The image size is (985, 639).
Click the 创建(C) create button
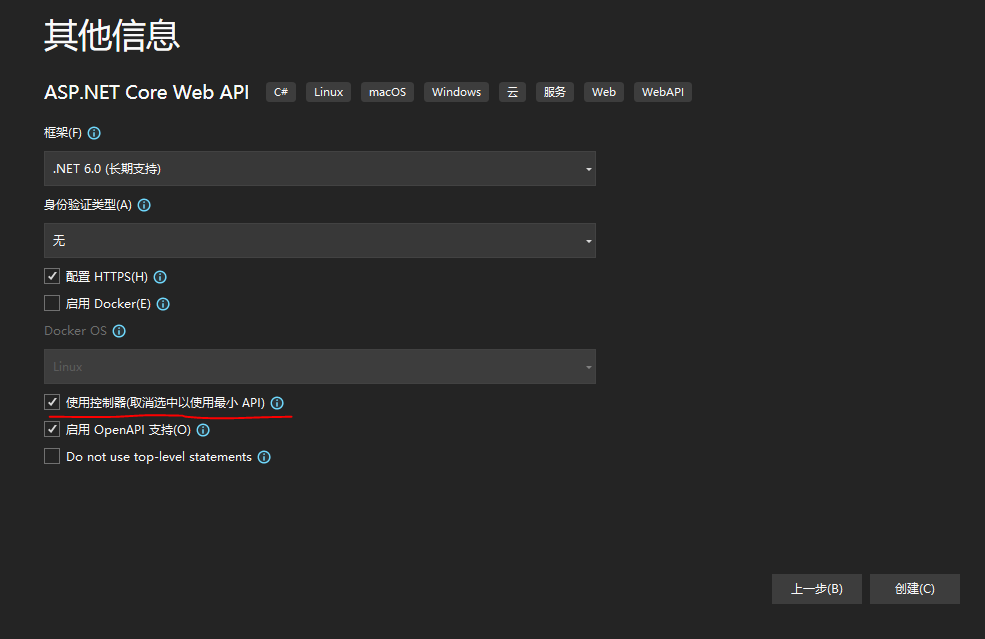(x=915, y=589)
